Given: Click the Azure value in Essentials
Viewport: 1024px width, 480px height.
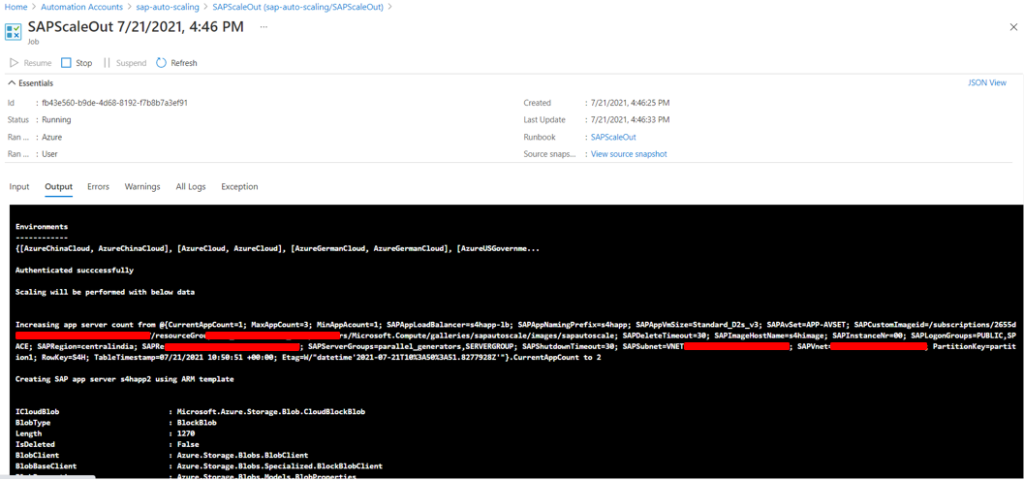Looking at the screenshot, I should pos(52,137).
